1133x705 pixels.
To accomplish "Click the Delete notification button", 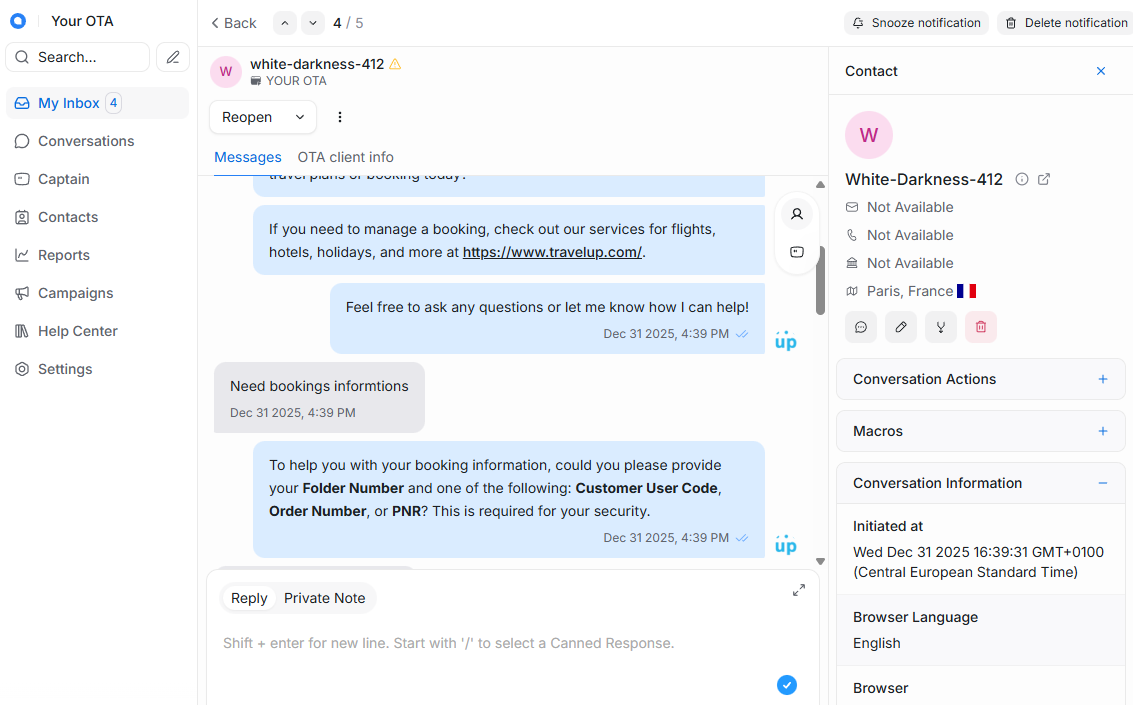I will [x=1064, y=22].
